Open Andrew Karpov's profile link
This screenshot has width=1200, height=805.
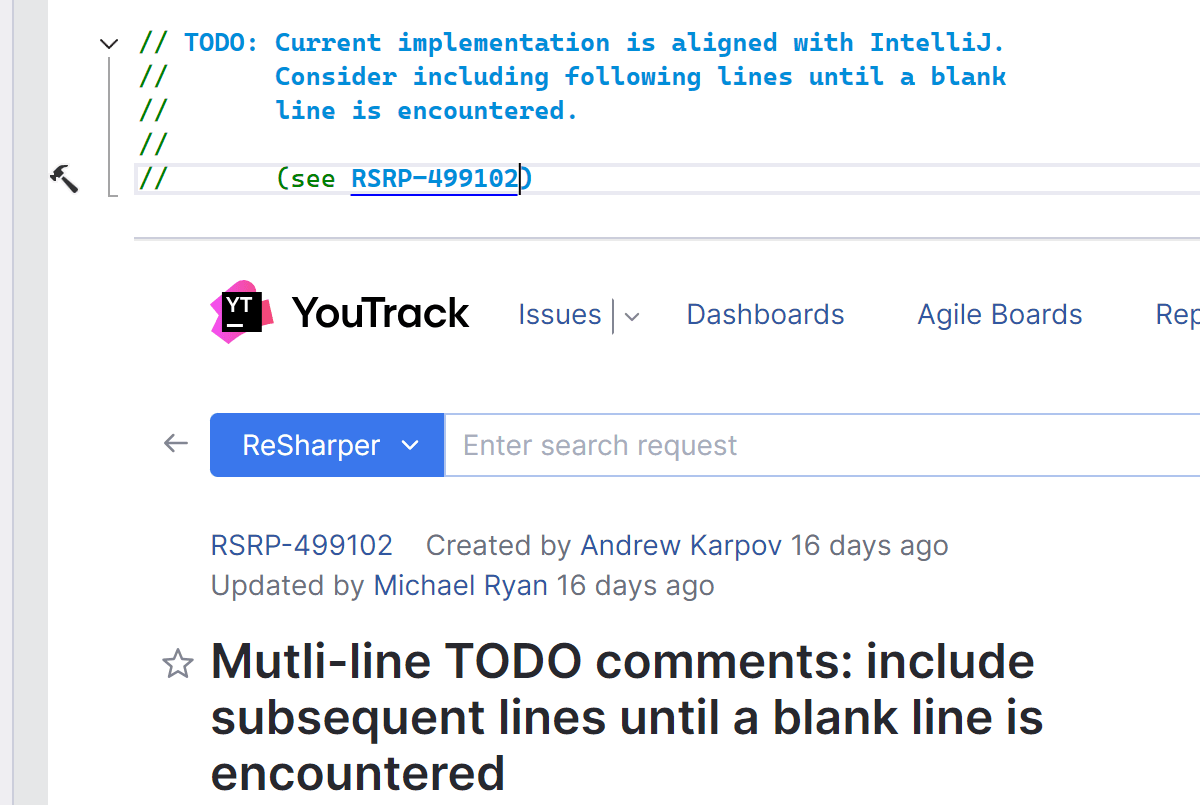[x=681, y=546]
